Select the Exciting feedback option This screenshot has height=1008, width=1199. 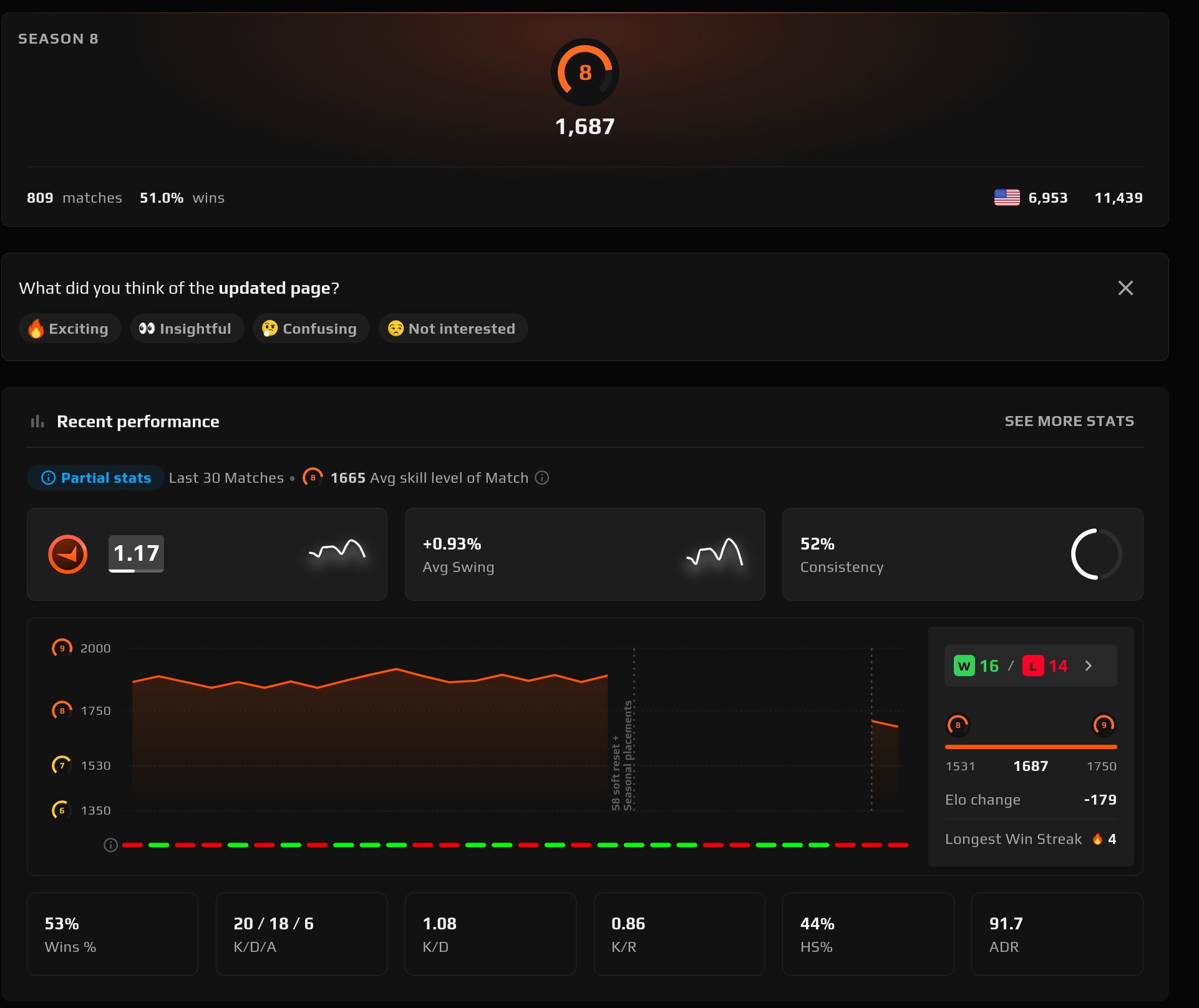coord(70,329)
